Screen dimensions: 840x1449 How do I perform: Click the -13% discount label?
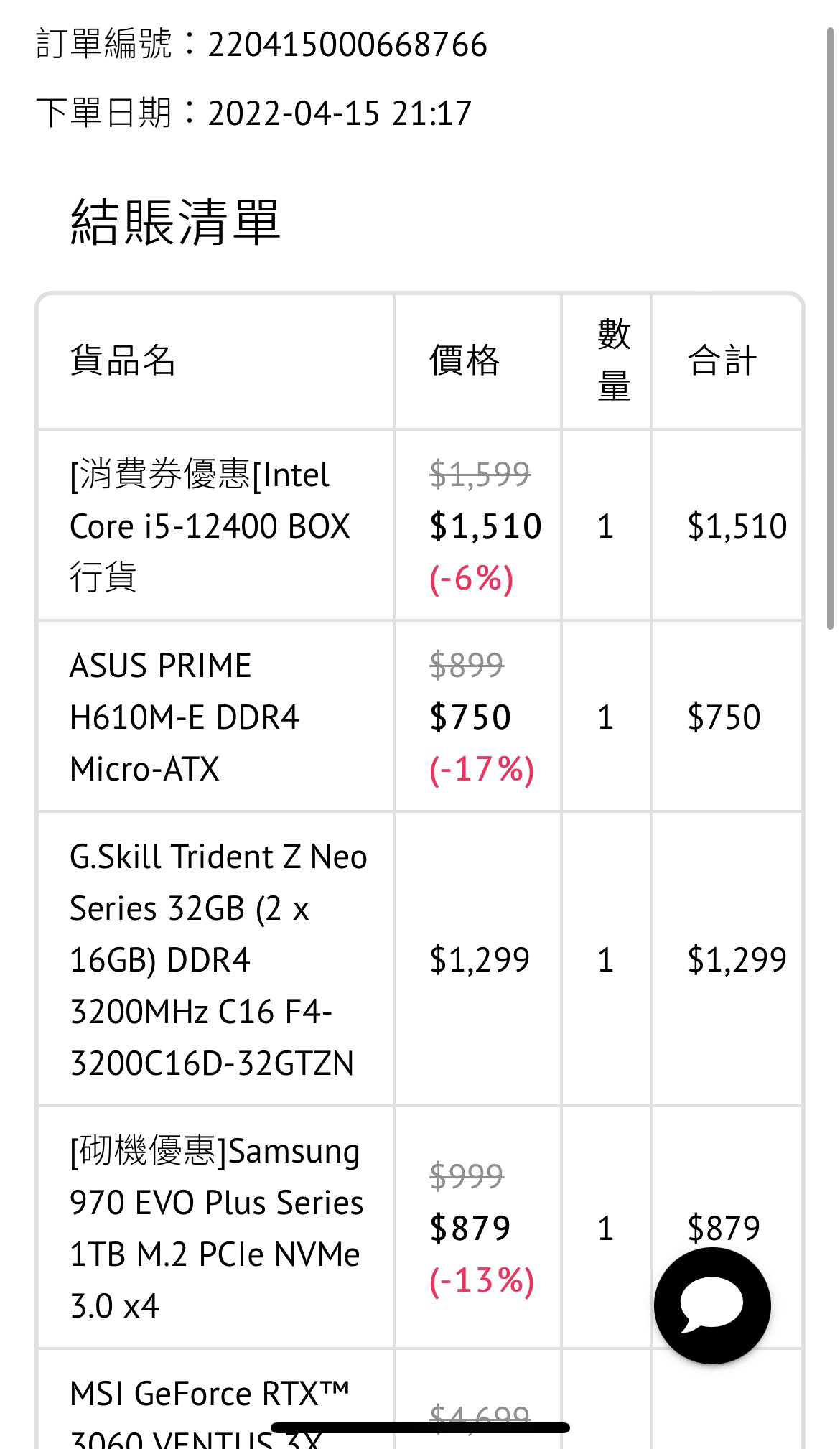482,1280
